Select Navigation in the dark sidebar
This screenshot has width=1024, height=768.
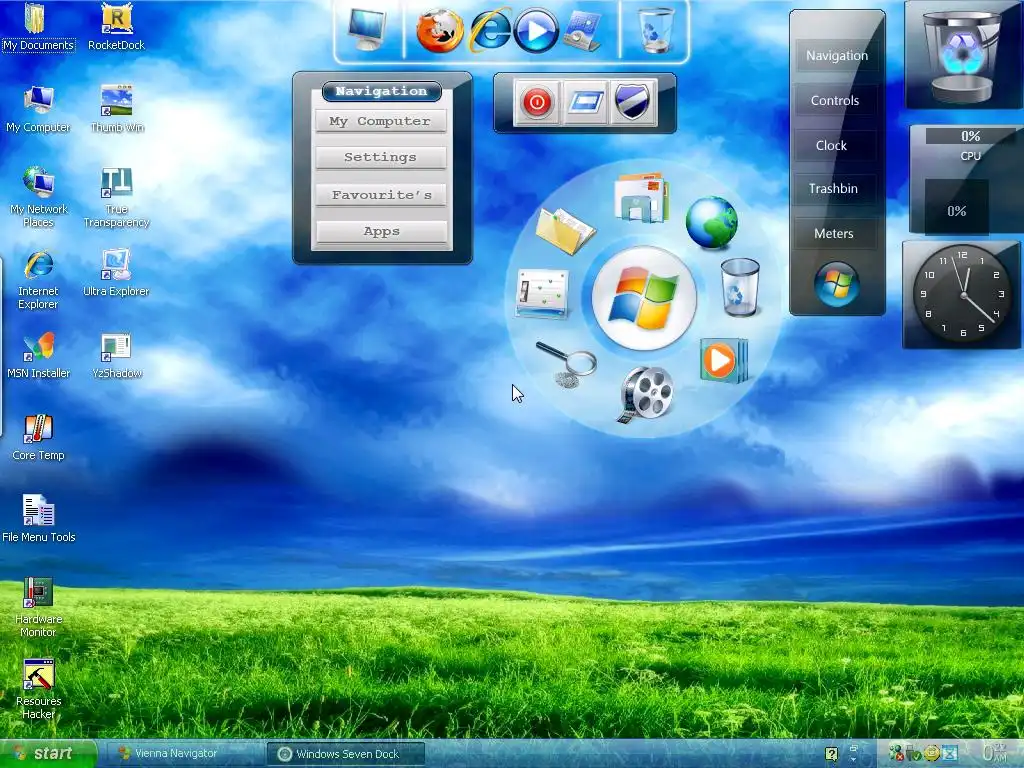click(x=837, y=56)
